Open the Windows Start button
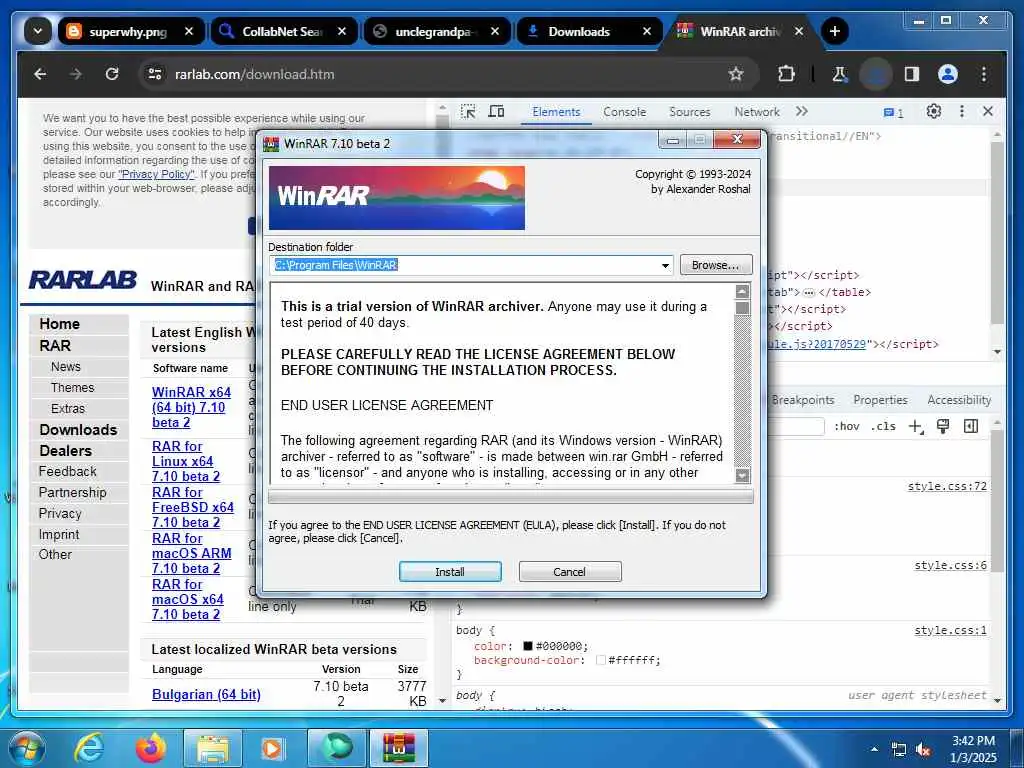Viewport: 1024px width, 768px height. click(x=25, y=748)
